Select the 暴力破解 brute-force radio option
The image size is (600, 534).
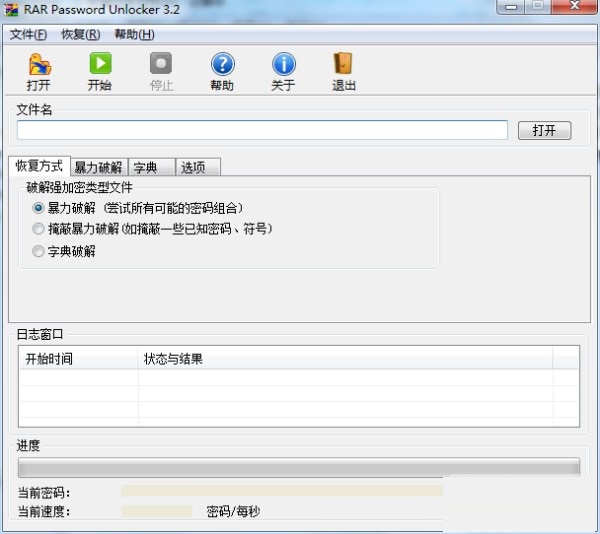[x=39, y=208]
